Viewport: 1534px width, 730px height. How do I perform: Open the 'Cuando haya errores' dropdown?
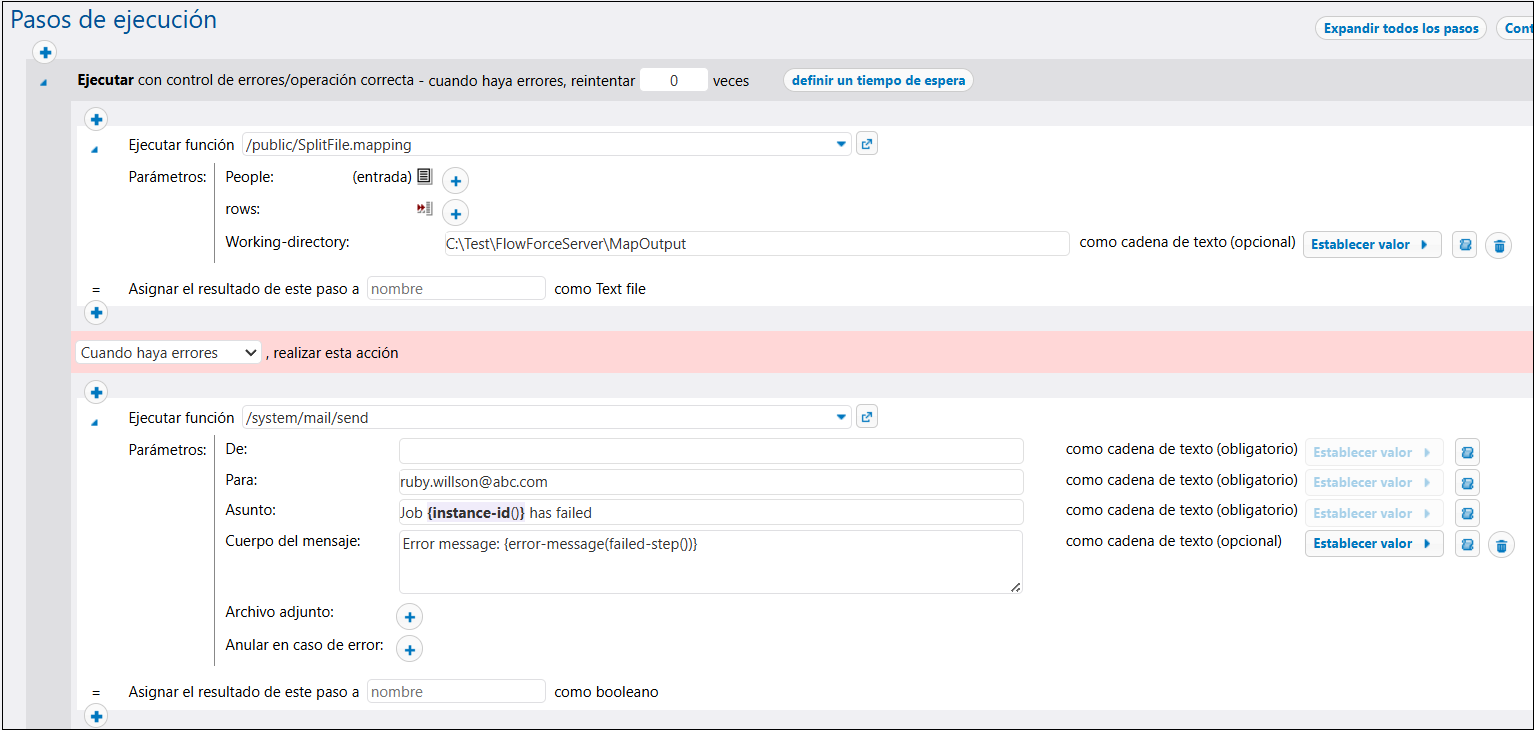point(168,352)
